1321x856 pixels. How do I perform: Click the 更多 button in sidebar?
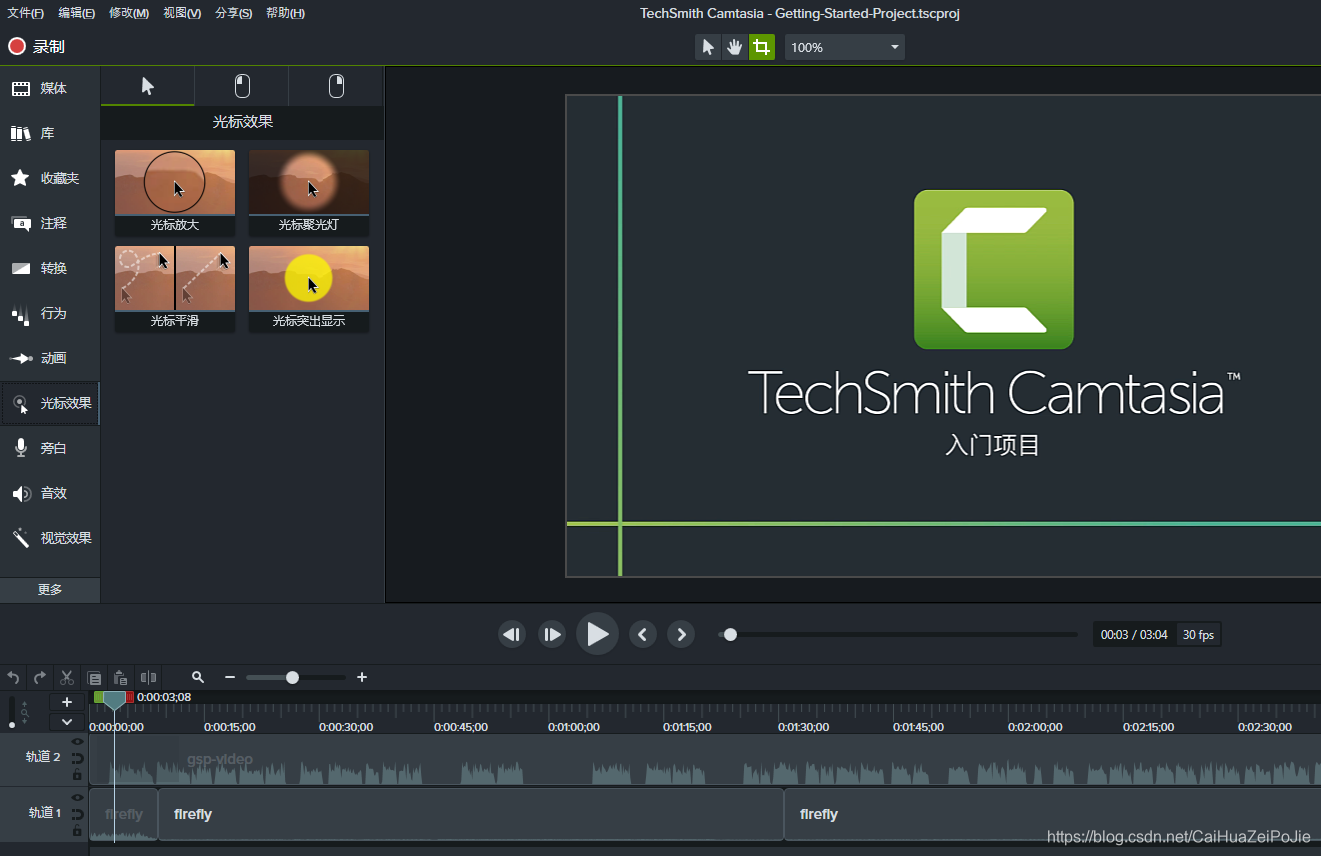coord(50,590)
